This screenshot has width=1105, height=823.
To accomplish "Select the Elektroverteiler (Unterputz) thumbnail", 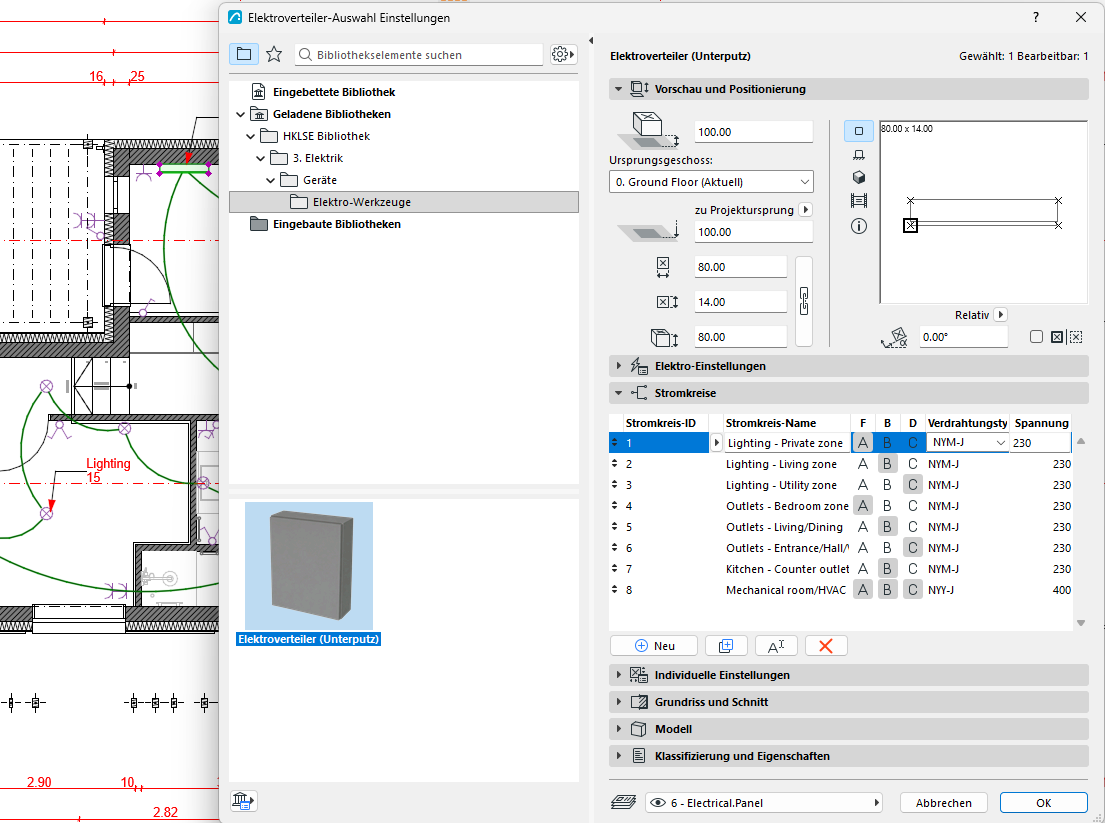I will pyautogui.click(x=309, y=566).
